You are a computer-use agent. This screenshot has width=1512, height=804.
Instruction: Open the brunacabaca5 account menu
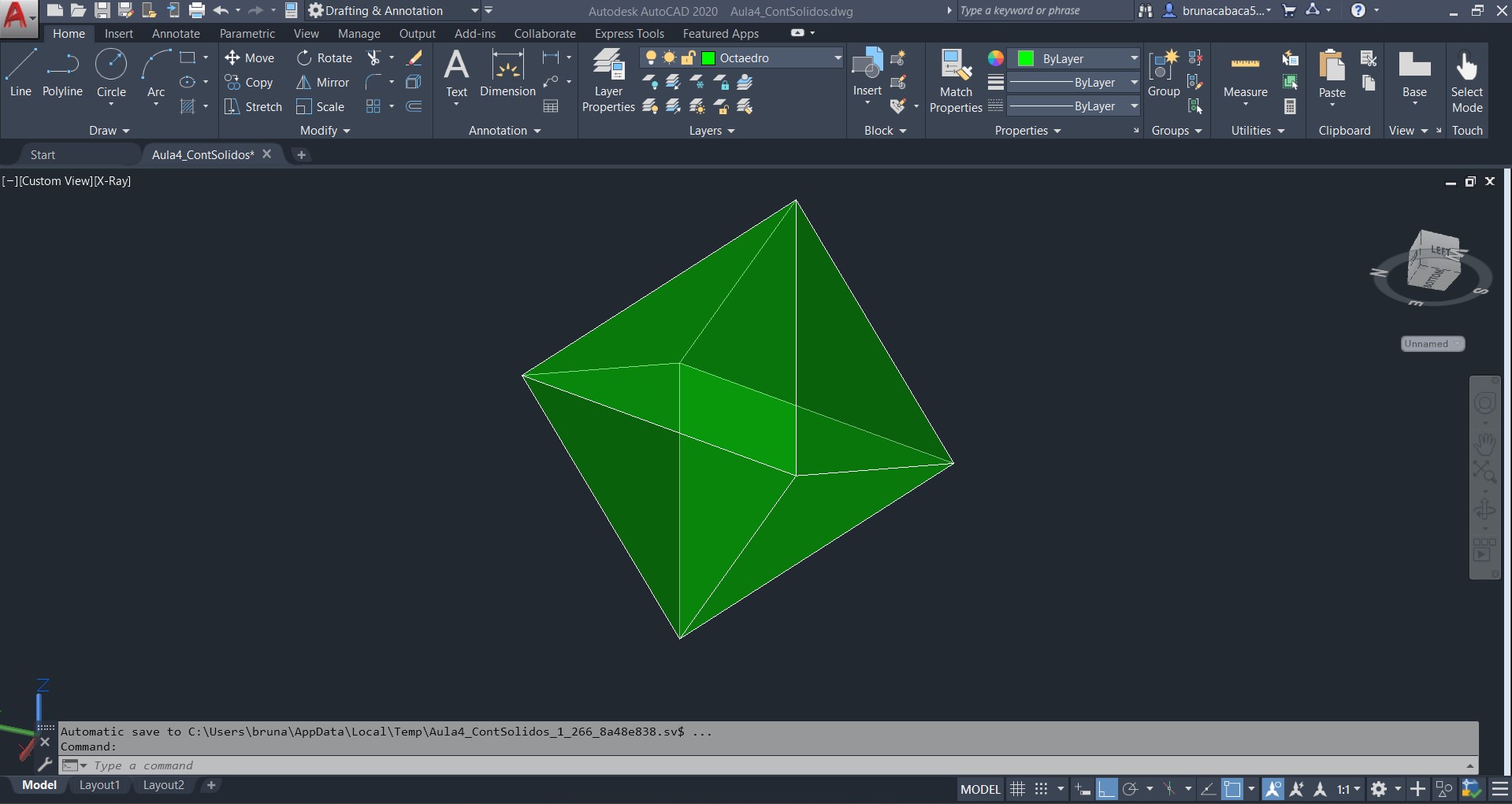tap(1218, 10)
